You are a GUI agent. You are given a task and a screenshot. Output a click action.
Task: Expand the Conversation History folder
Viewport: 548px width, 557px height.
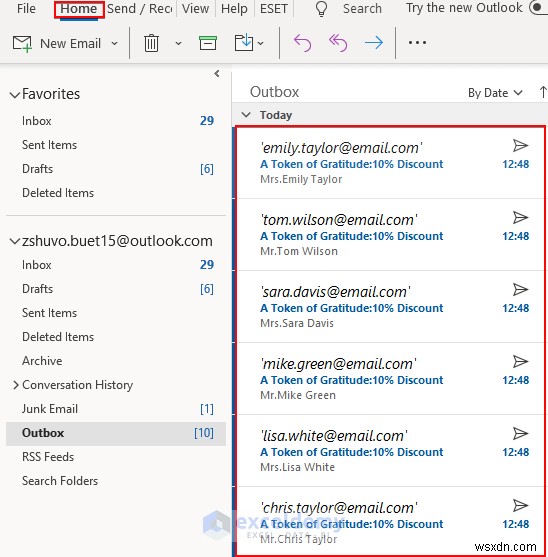15,385
